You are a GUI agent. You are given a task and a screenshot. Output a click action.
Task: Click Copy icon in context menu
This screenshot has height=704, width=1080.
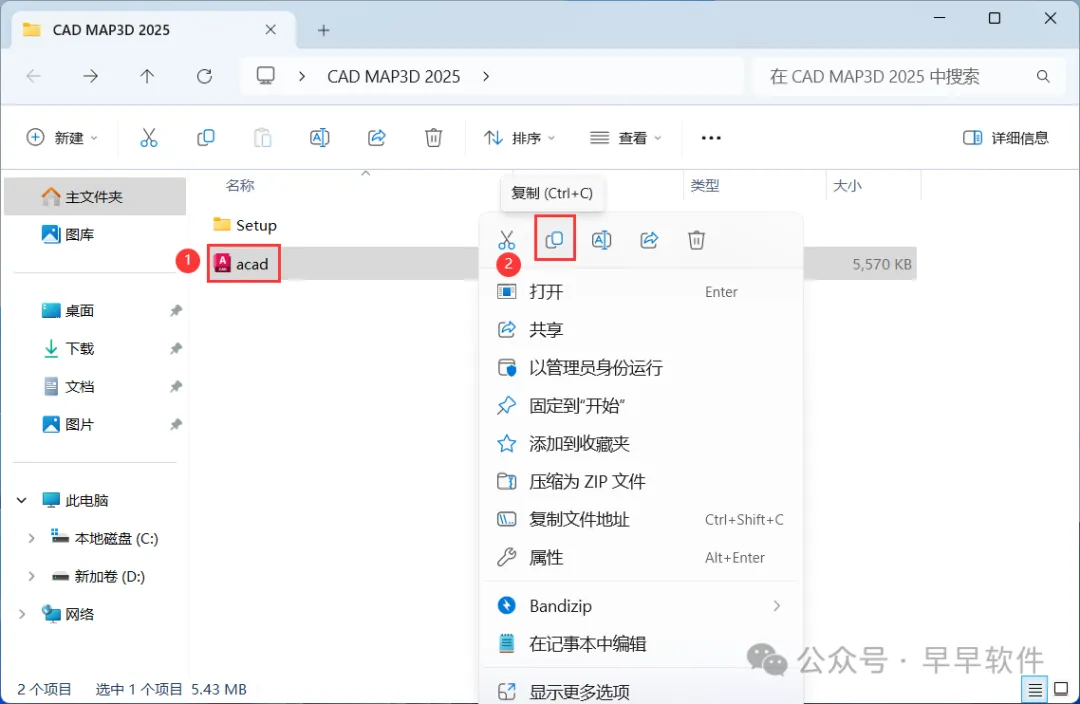pos(554,240)
